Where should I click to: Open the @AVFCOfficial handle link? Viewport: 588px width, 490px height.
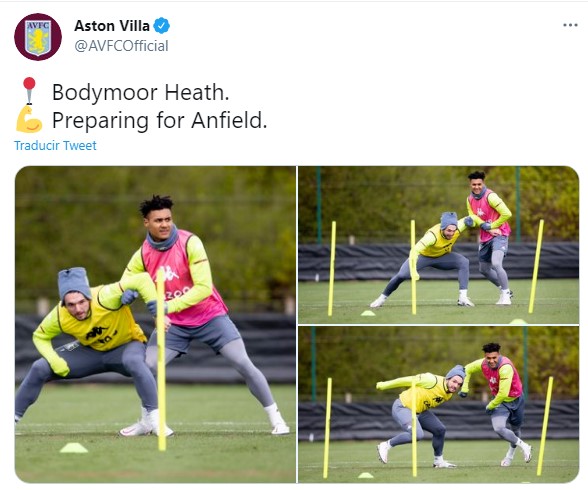[x=122, y=46]
